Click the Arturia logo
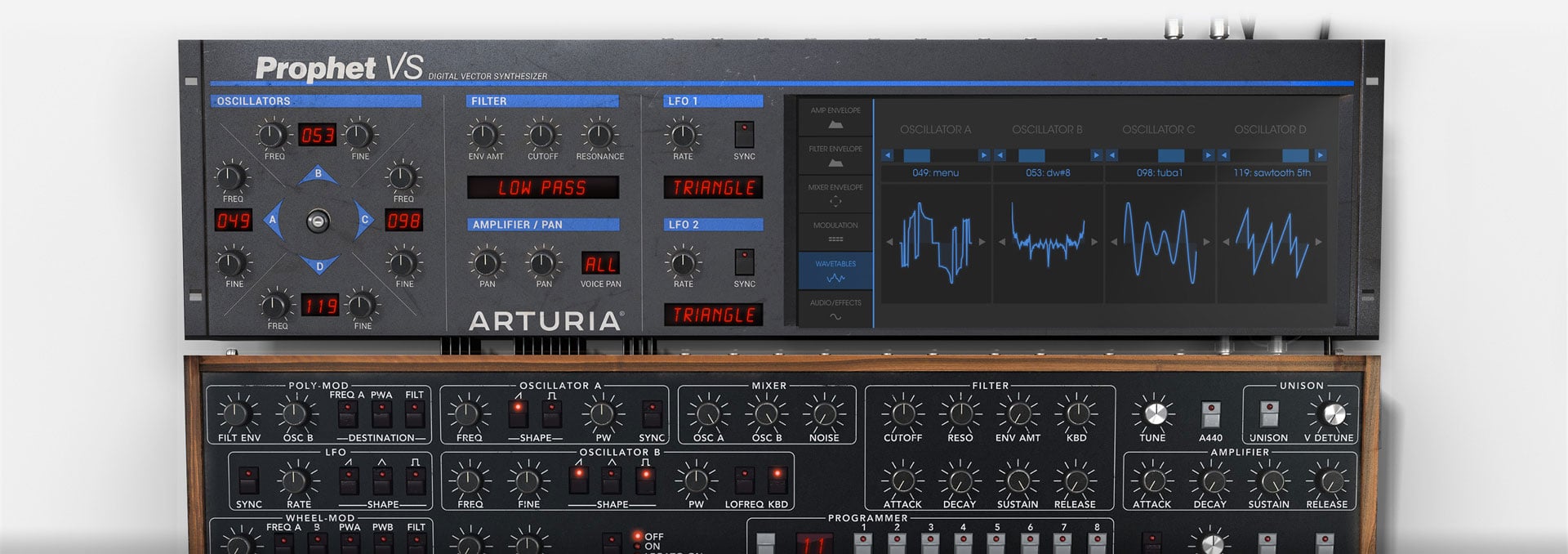 pos(546,321)
